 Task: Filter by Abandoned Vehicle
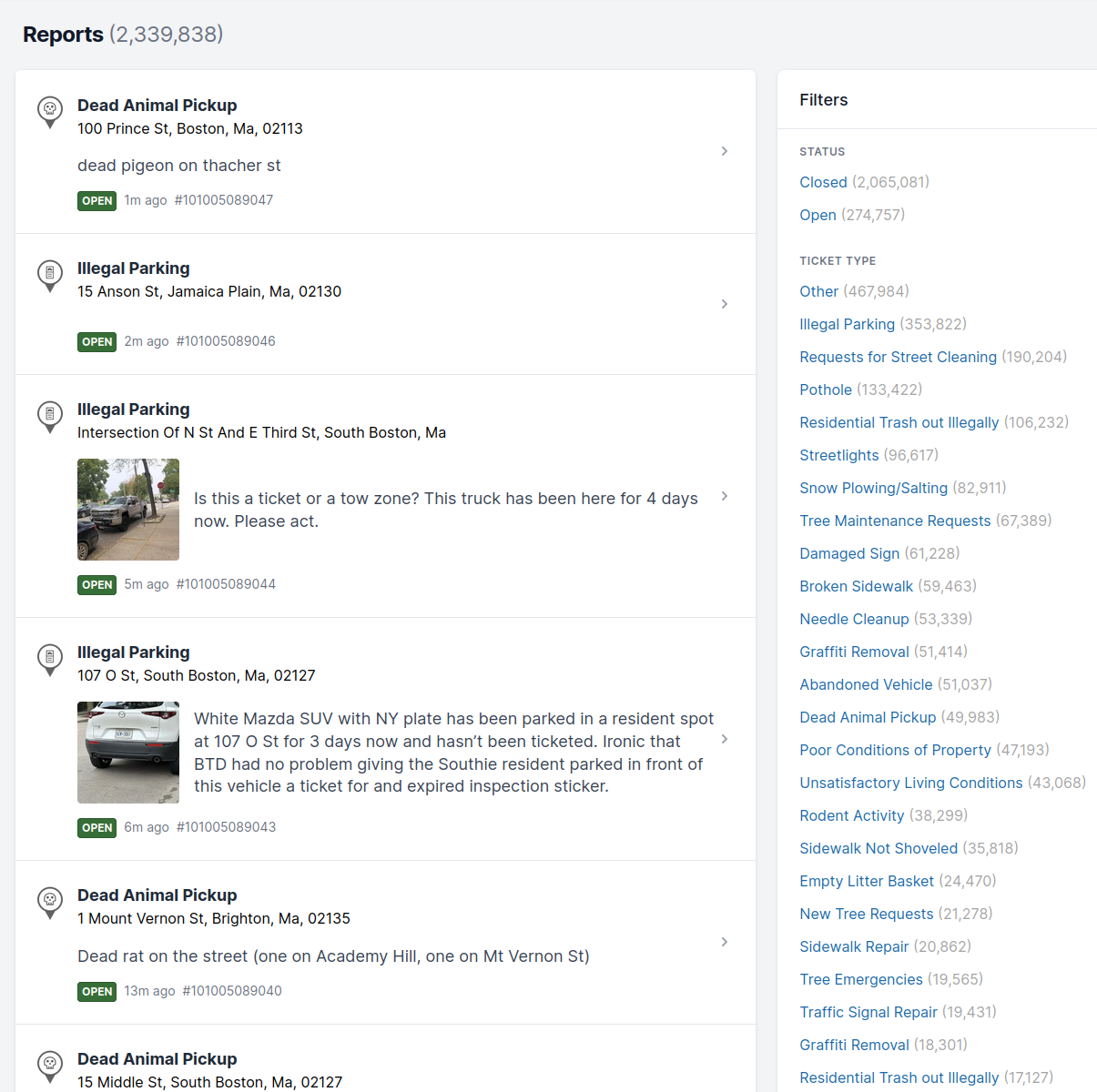[x=866, y=684]
